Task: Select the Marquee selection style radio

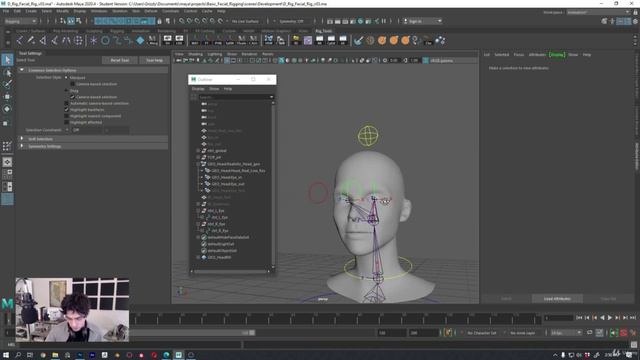Action: tap(66, 78)
